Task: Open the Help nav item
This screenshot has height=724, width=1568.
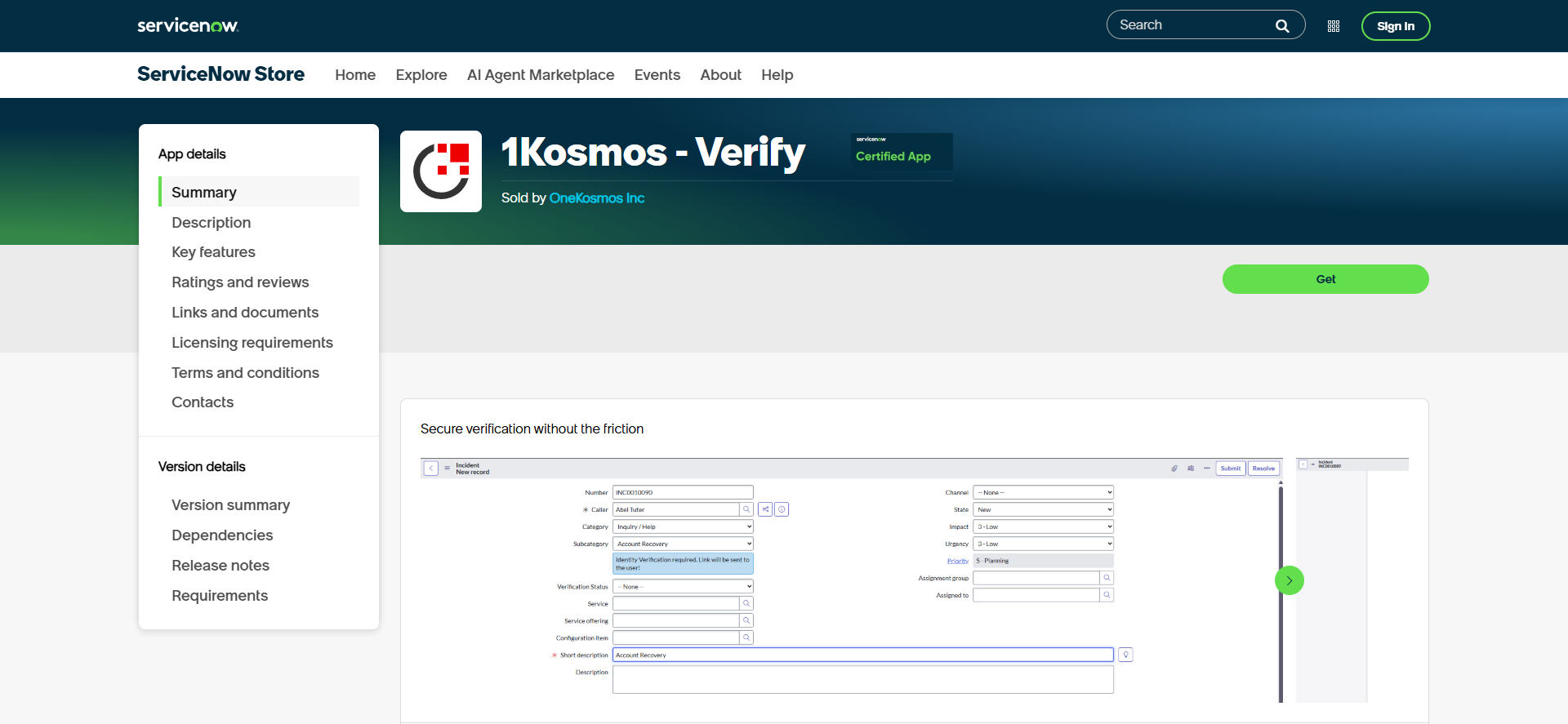Action: [777, 75]
